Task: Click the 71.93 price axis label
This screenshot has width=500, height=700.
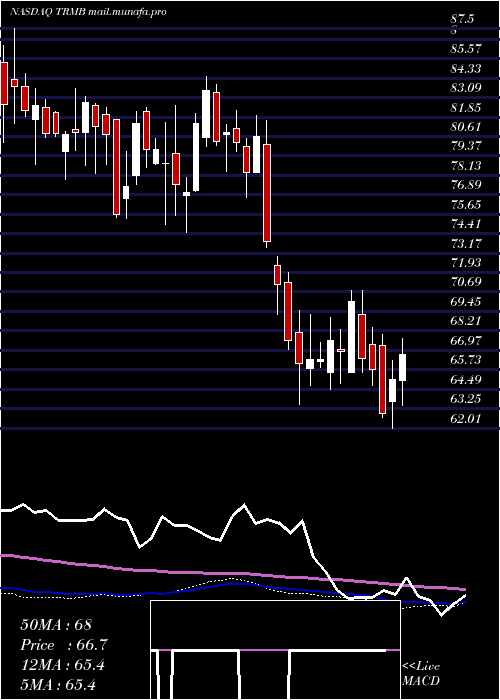Action: (466, 262)
